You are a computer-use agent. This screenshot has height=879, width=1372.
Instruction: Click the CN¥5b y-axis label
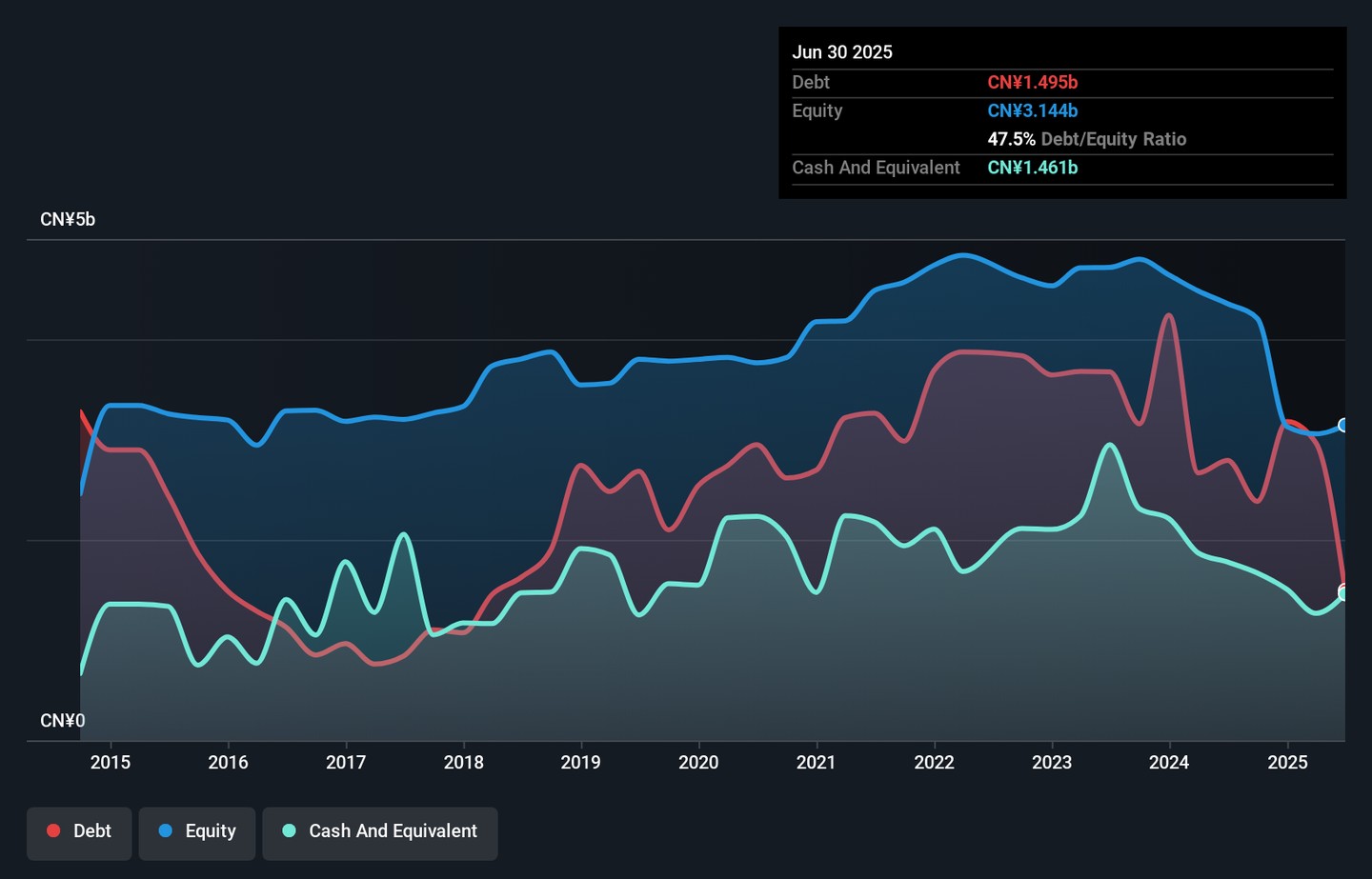click(x=68, y=220)
